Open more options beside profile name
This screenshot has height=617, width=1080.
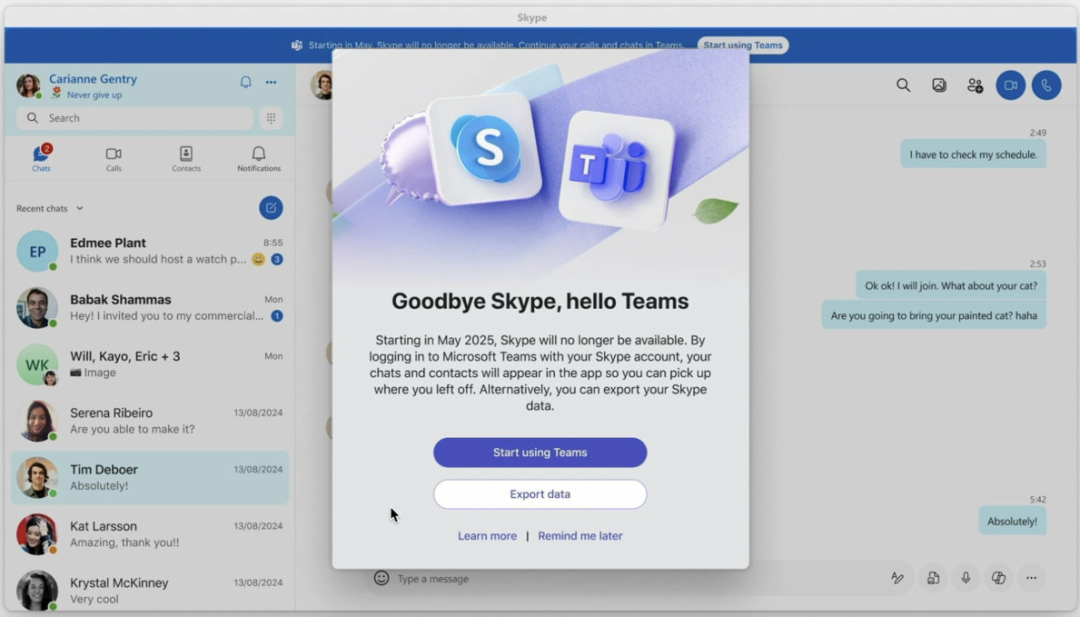tap(271, 82)
